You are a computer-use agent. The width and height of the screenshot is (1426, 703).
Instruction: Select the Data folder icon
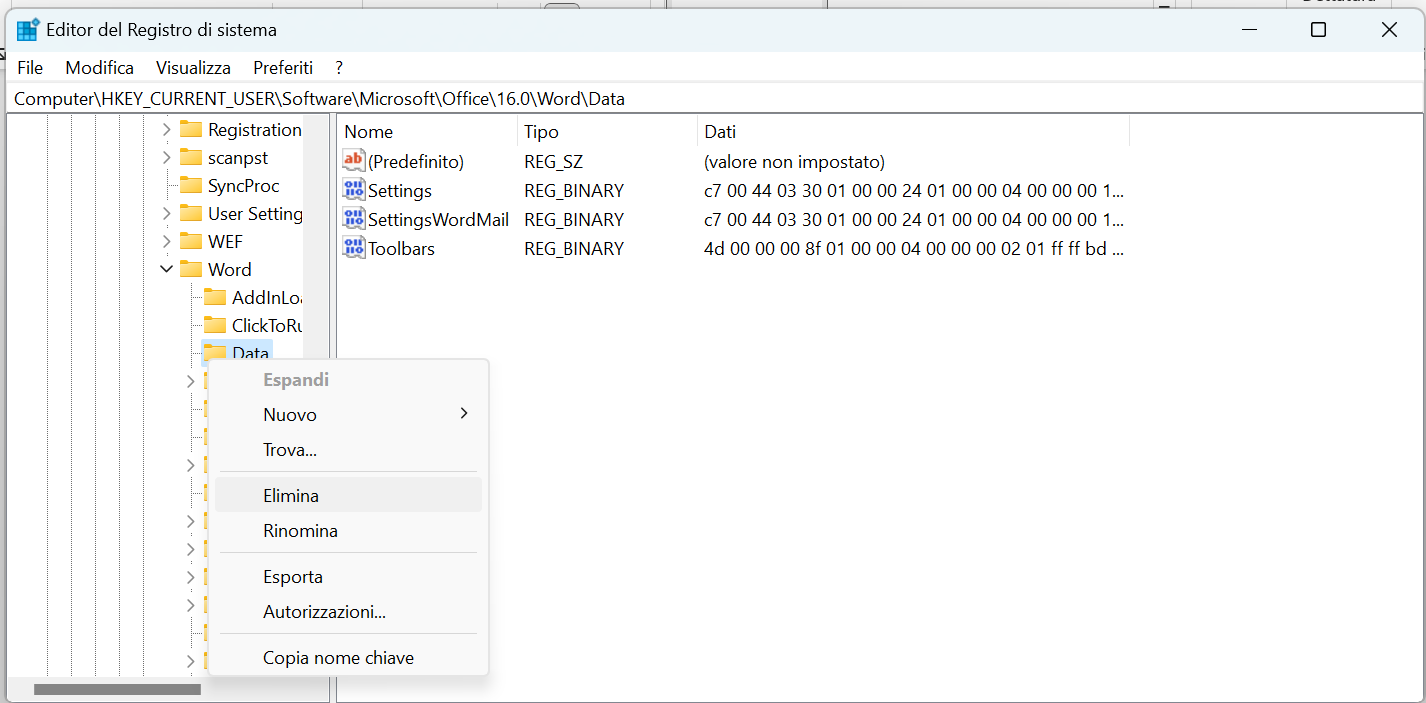point(215,352)
